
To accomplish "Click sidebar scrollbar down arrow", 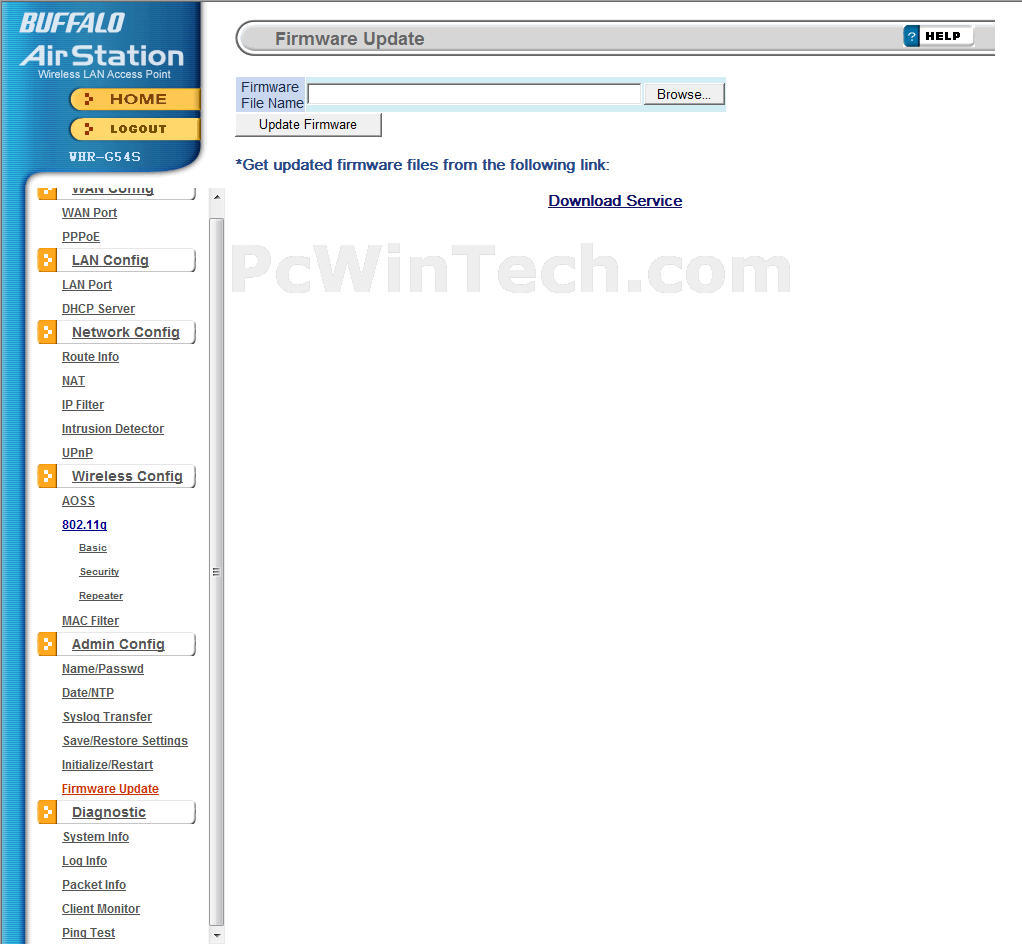I will pyautogui.click(x=217, y=936).
